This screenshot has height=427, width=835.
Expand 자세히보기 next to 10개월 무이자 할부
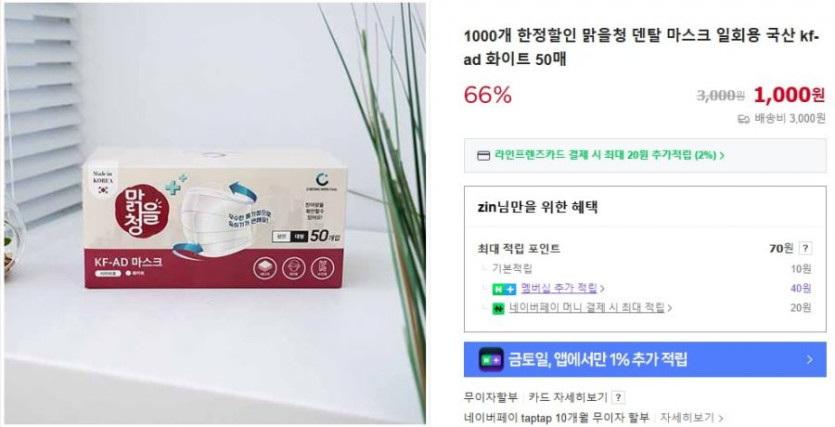[692, 417]
